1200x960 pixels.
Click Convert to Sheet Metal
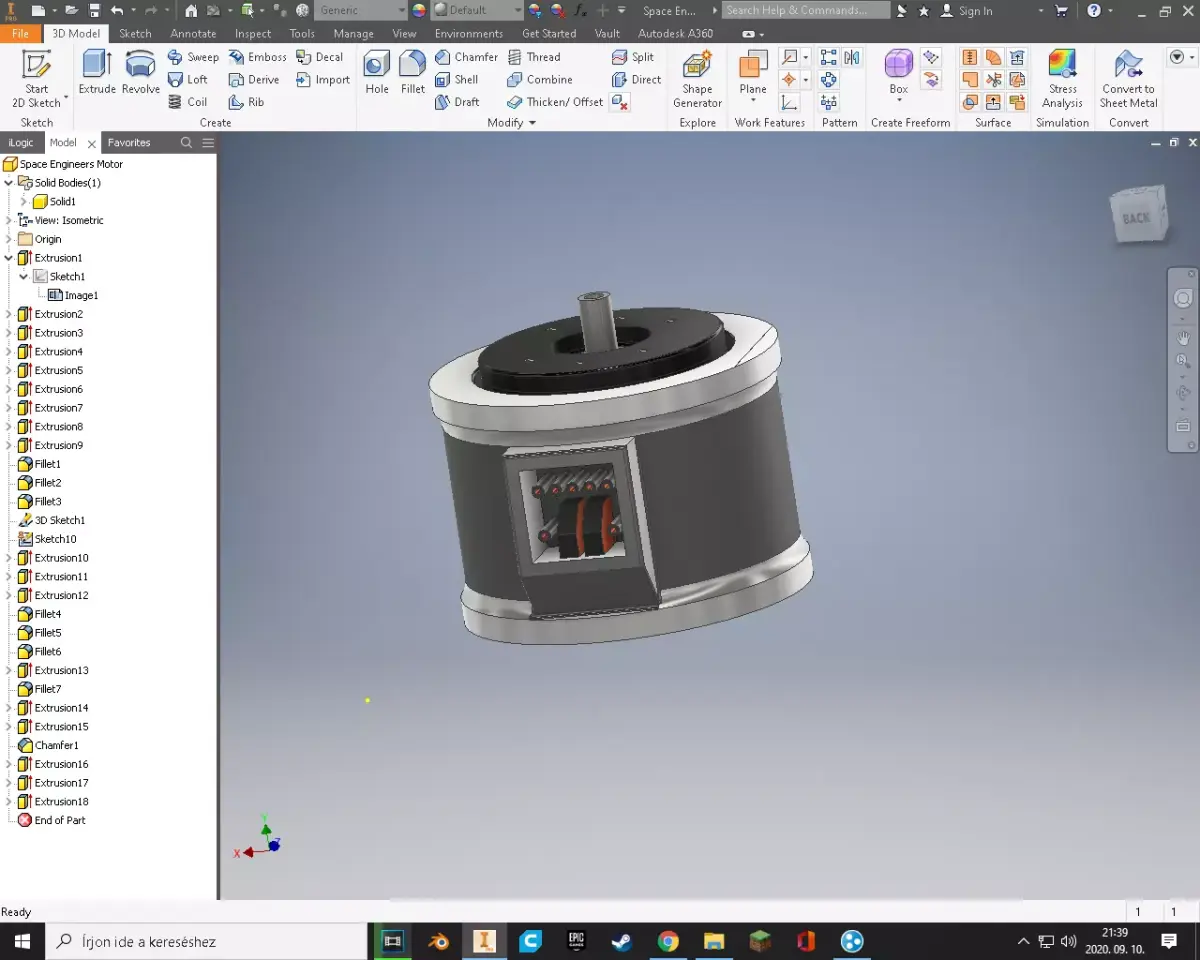click(1128, 80)
